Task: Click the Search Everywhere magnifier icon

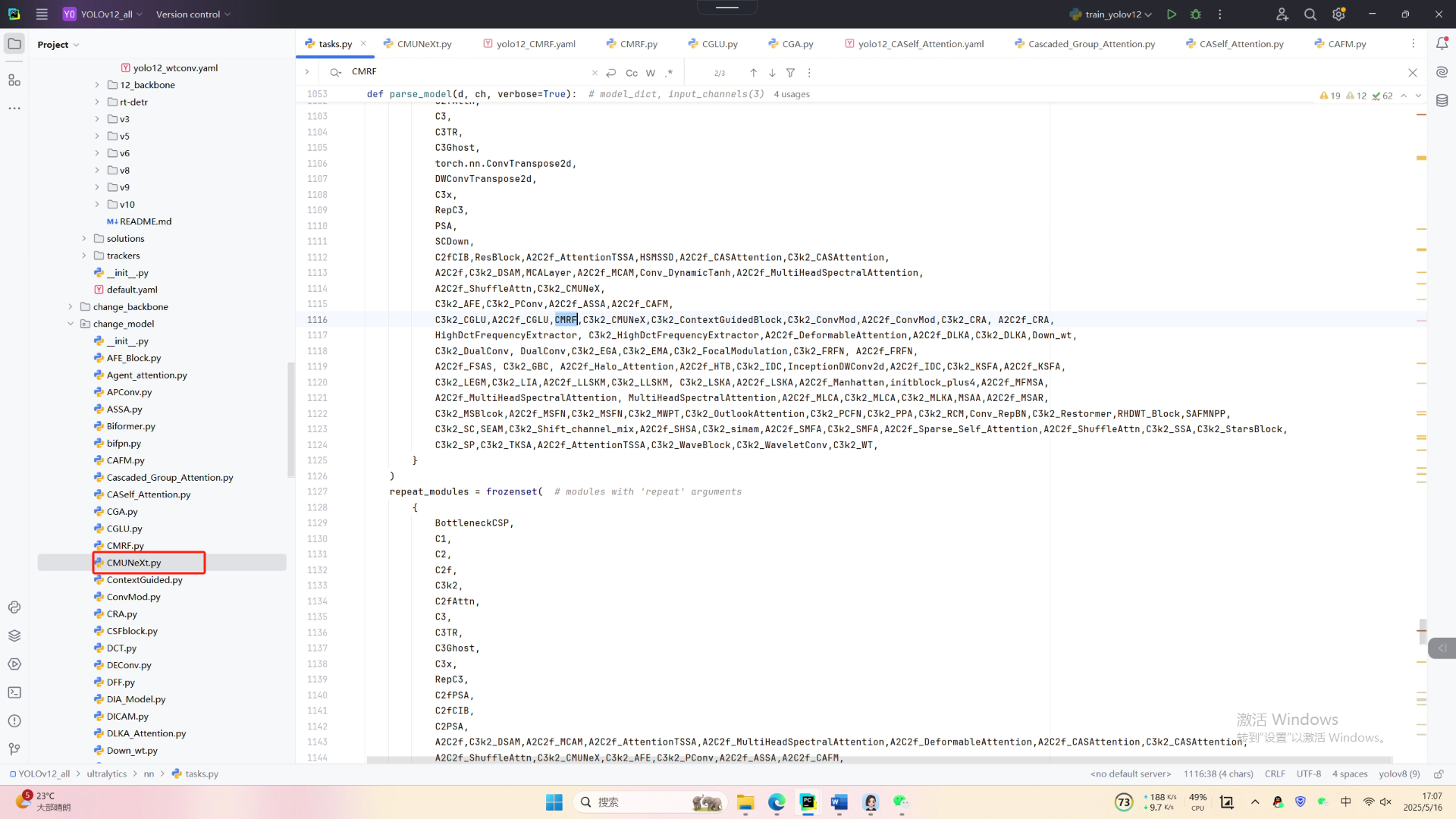Action: [1310, 14]
